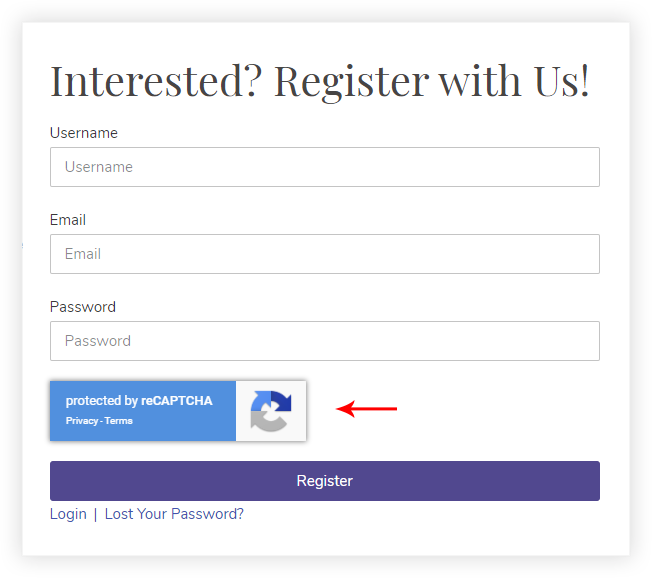Click the Password field label
This screenshot has height=578, width=652.
pos(83,307)
